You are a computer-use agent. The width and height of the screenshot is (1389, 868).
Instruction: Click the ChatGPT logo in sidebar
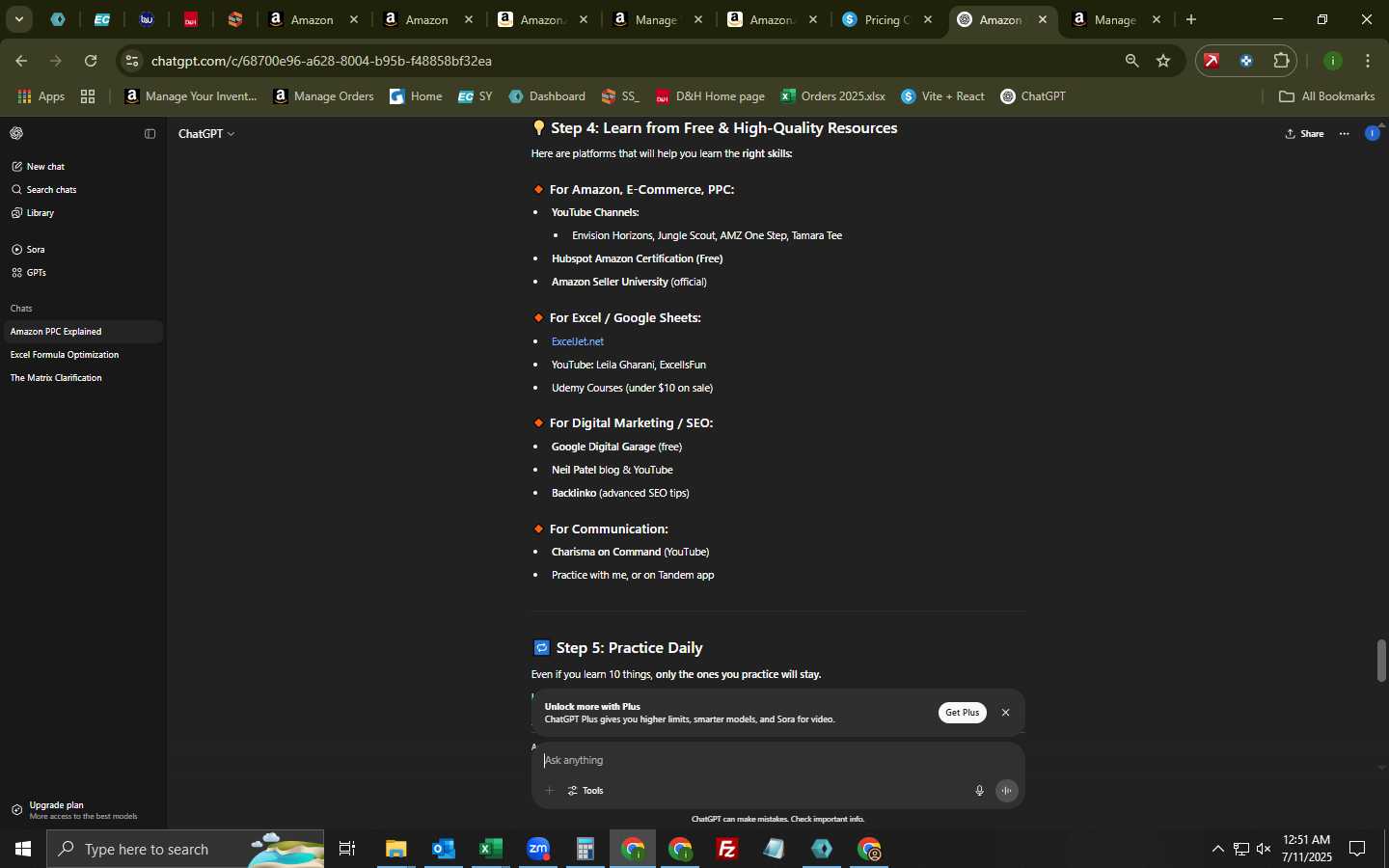pos(16,133)
